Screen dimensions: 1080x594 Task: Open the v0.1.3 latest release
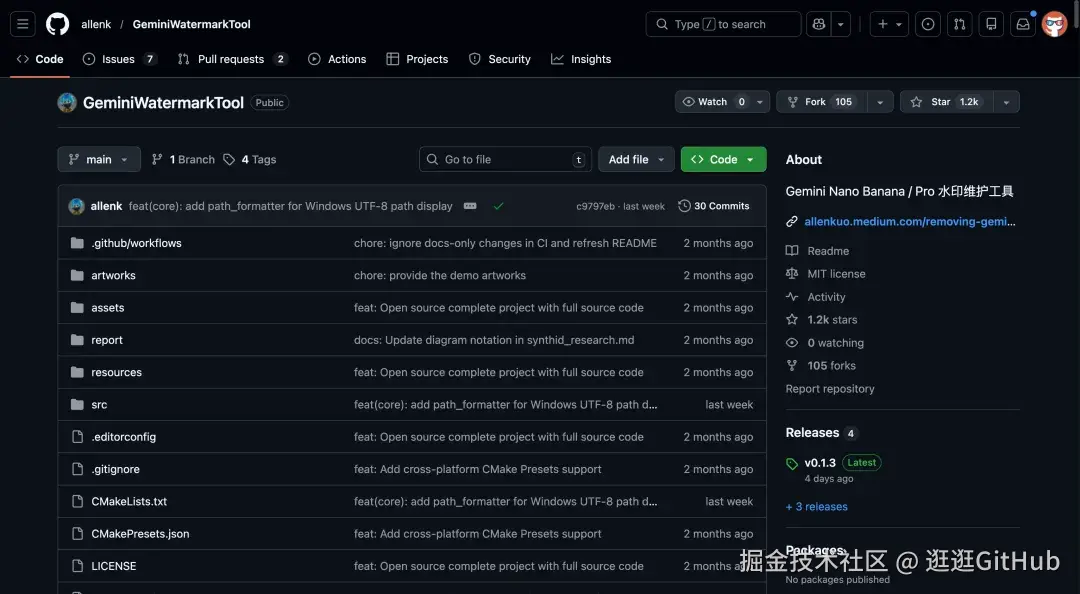click(820, 463)
